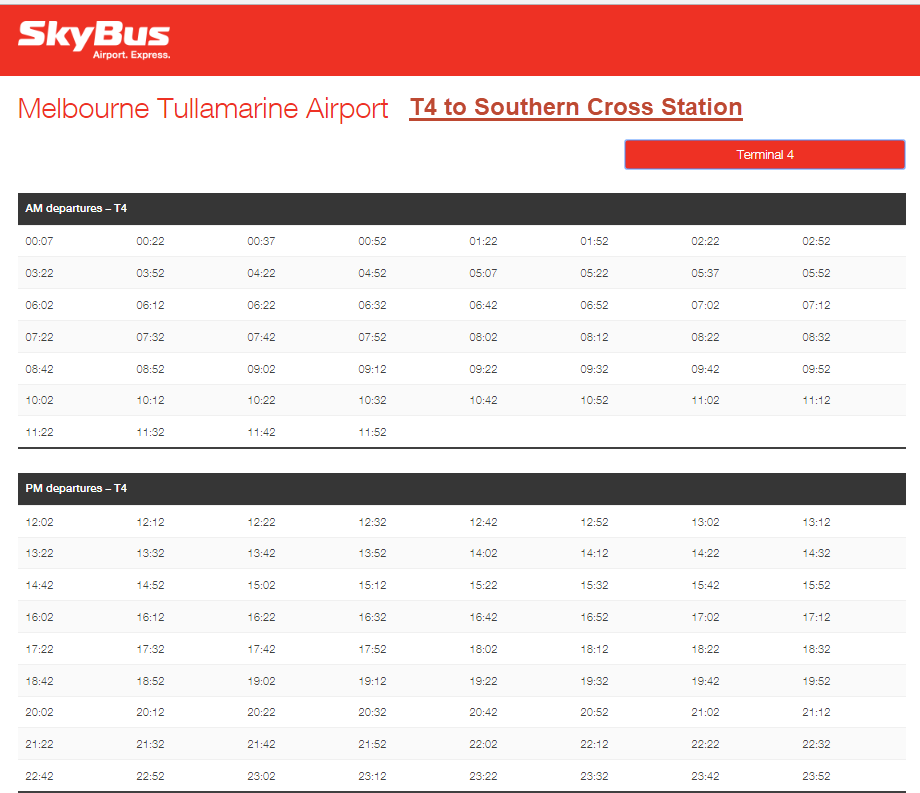The height and width of the screenshot is (793, 920).
Task: Open the T4 to Southern Cross Station link
Action: pos(576,108)
